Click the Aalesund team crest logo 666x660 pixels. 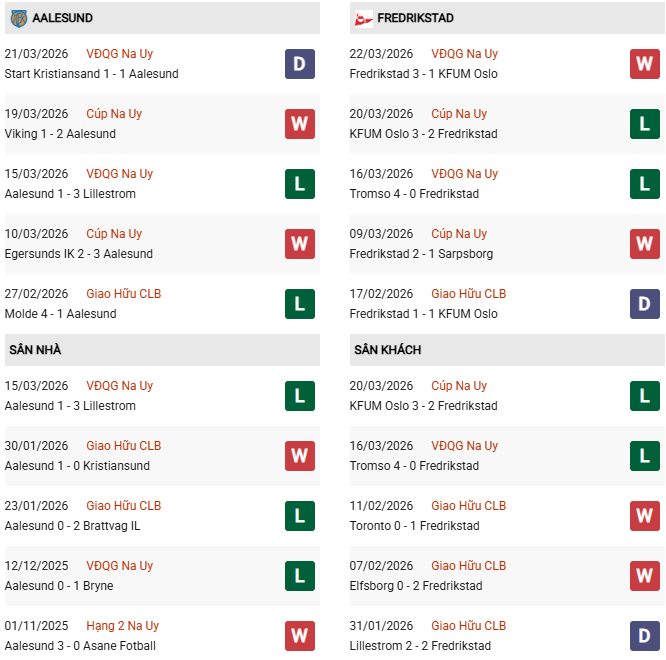18,18
